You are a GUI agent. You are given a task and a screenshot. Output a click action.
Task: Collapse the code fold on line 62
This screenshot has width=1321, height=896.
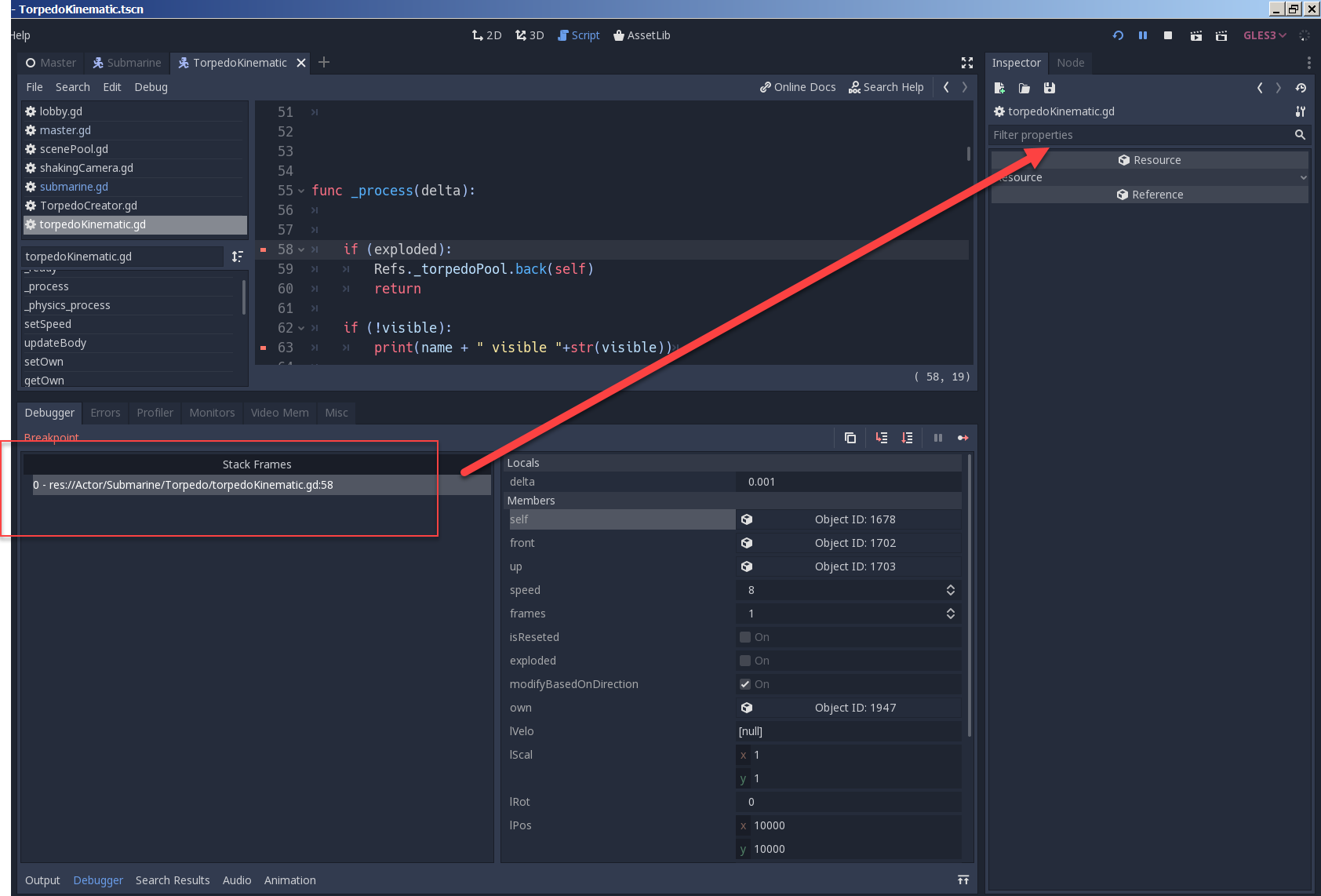tap(301, 328)
